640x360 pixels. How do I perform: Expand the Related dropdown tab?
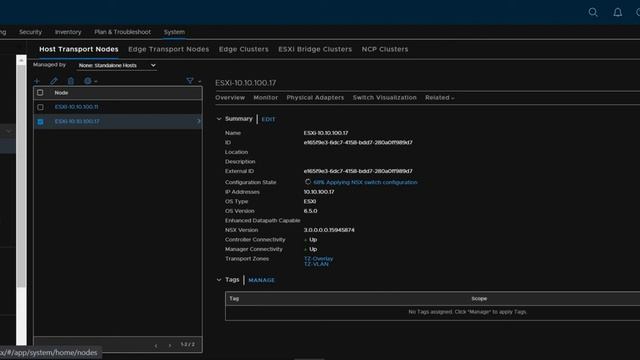pos(440,98)
